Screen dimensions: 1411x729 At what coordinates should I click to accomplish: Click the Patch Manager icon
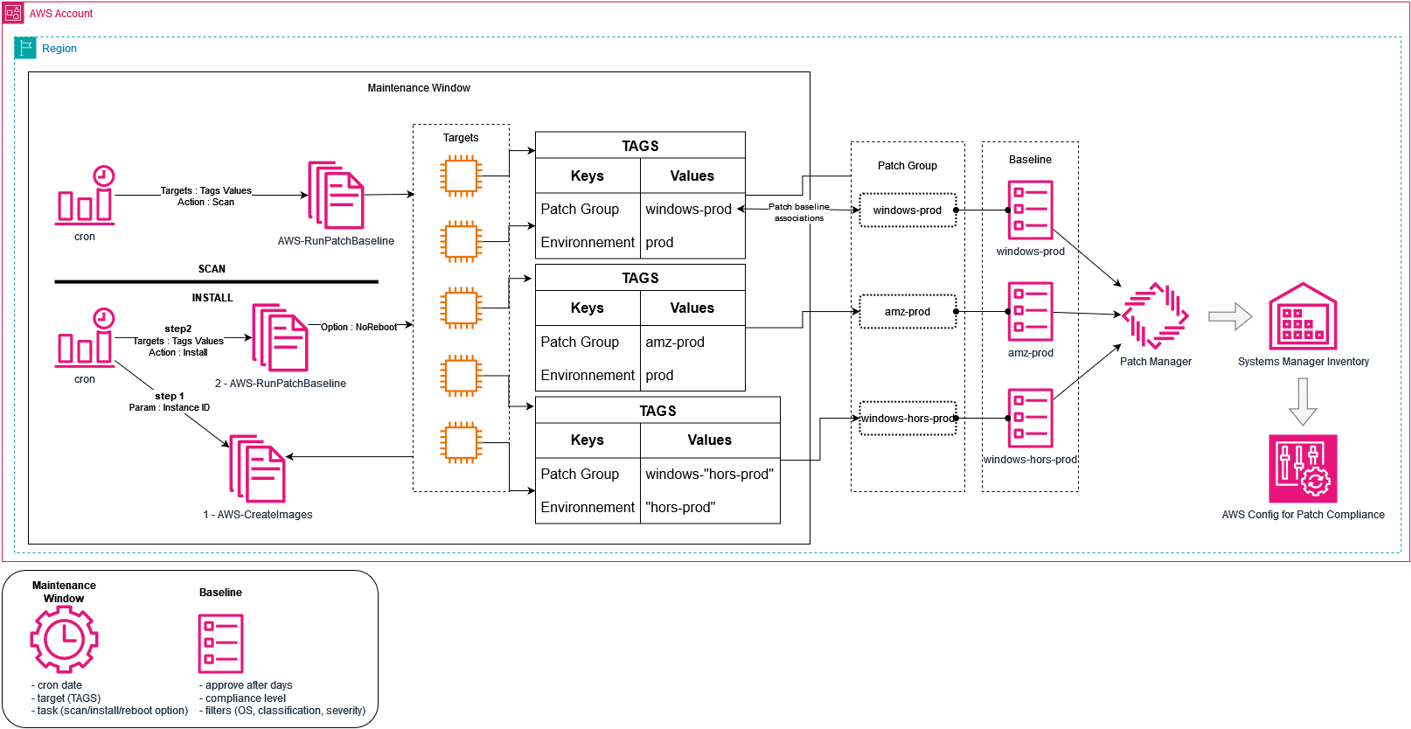1155,314
